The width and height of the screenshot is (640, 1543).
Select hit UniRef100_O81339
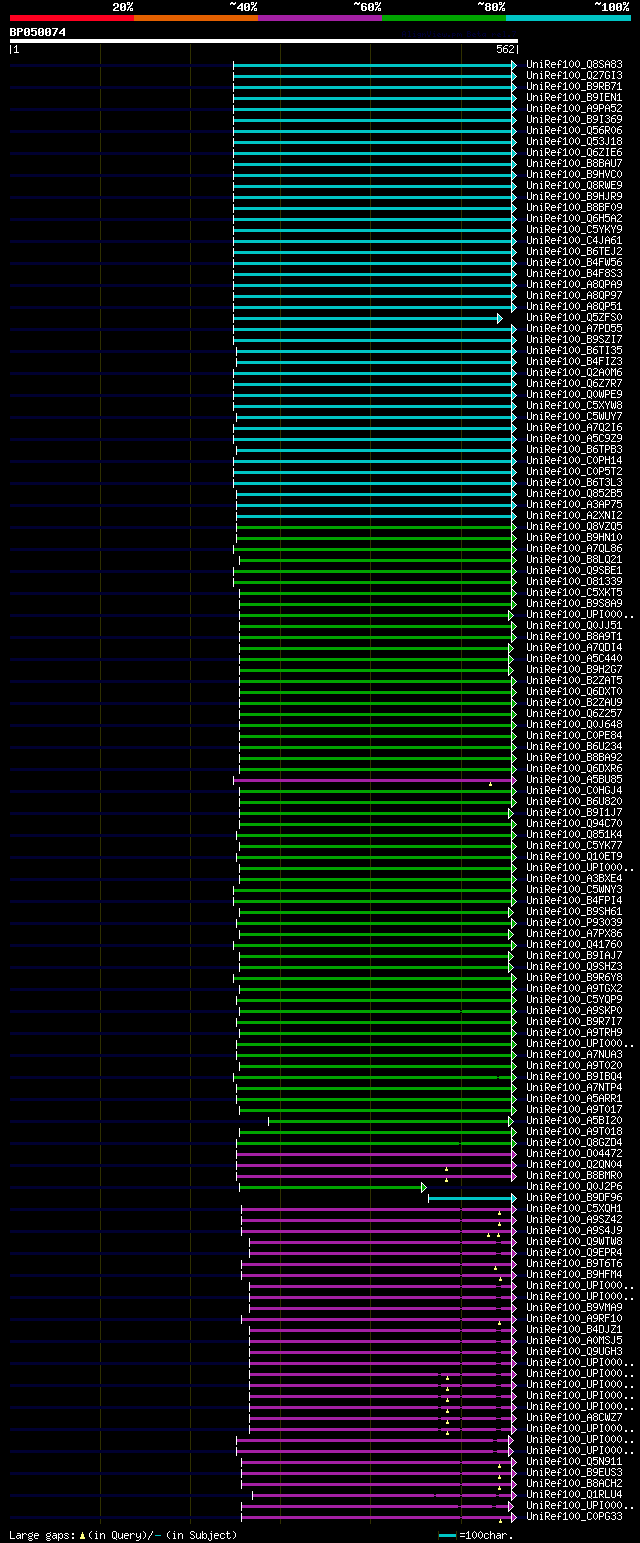[574, 581]
